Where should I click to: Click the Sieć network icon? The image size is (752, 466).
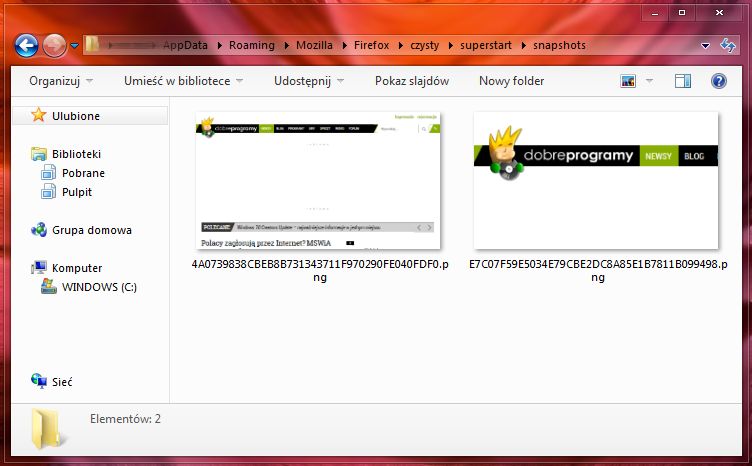coord(39,381)
